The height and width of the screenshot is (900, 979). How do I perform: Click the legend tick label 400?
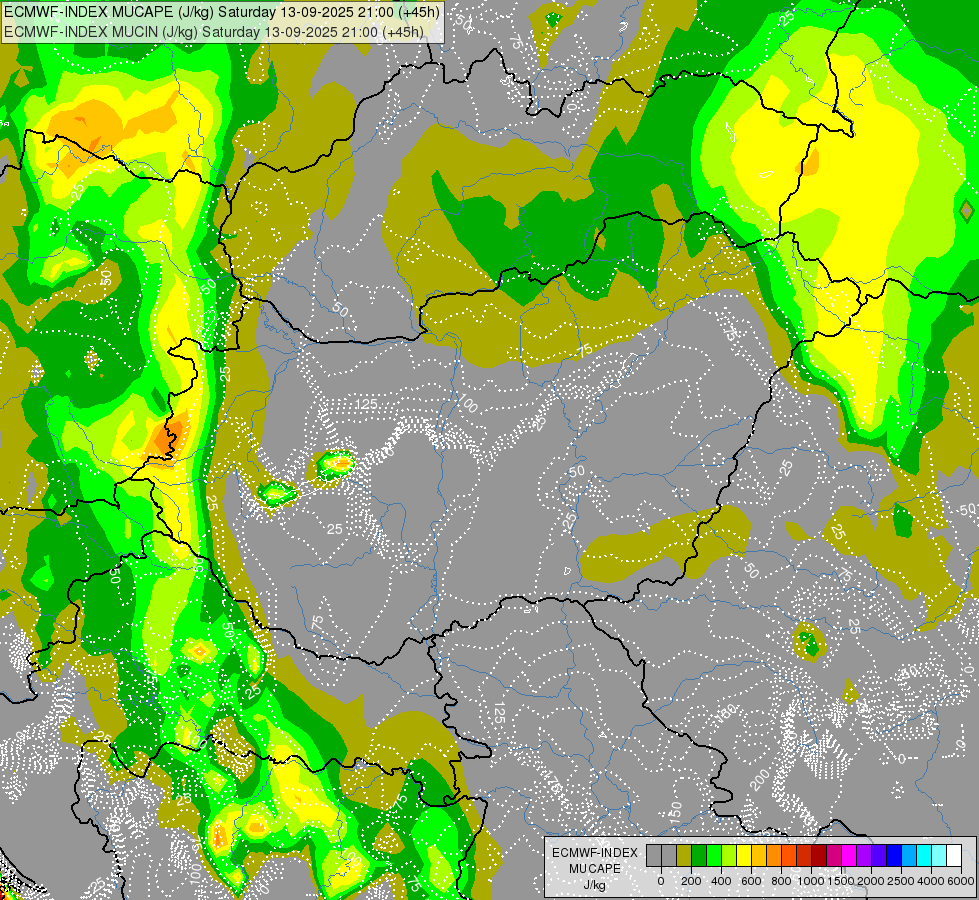coord(721,881)
